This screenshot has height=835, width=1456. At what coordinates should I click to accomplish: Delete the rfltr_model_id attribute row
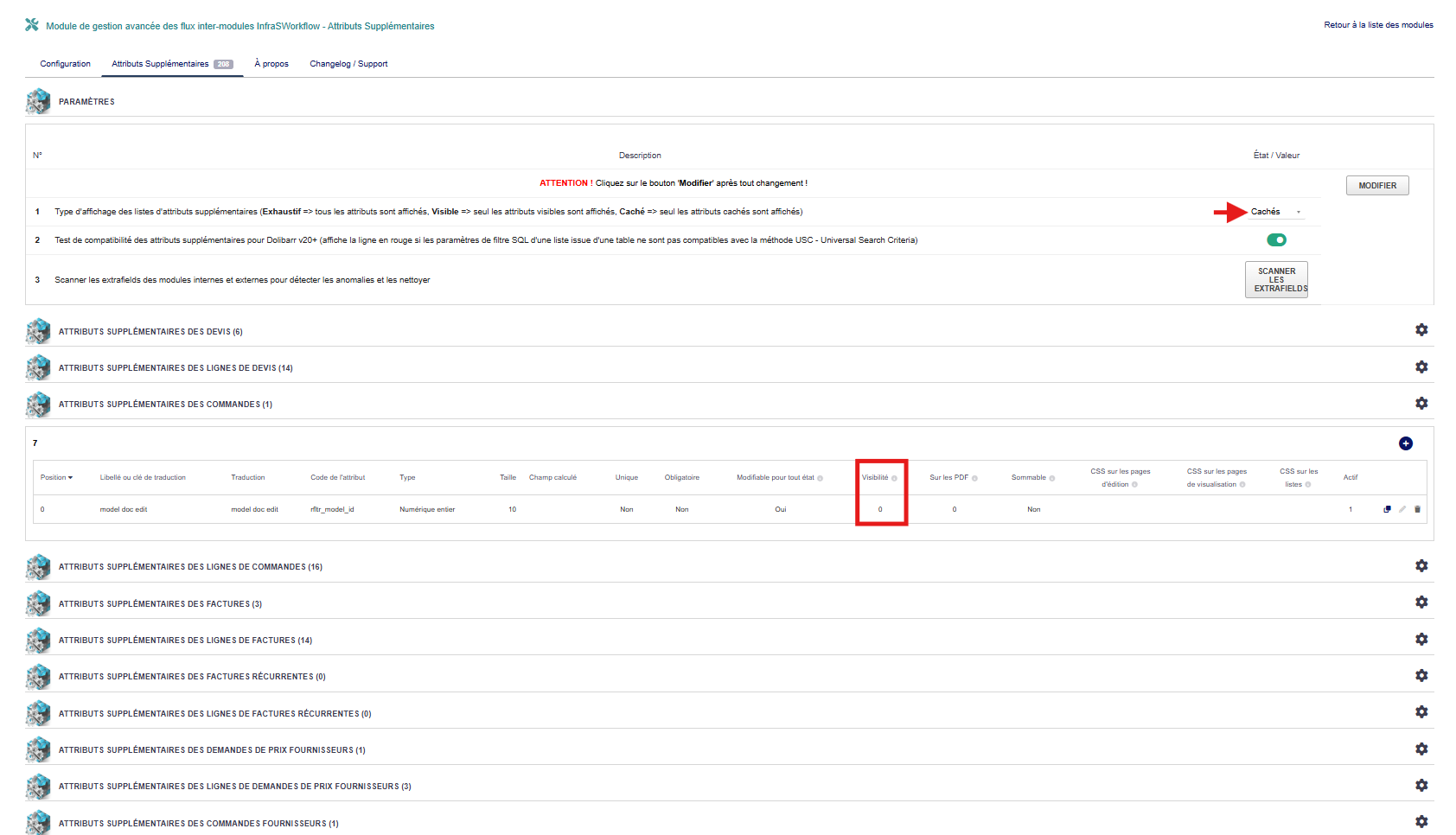[x=1417, y=509]
